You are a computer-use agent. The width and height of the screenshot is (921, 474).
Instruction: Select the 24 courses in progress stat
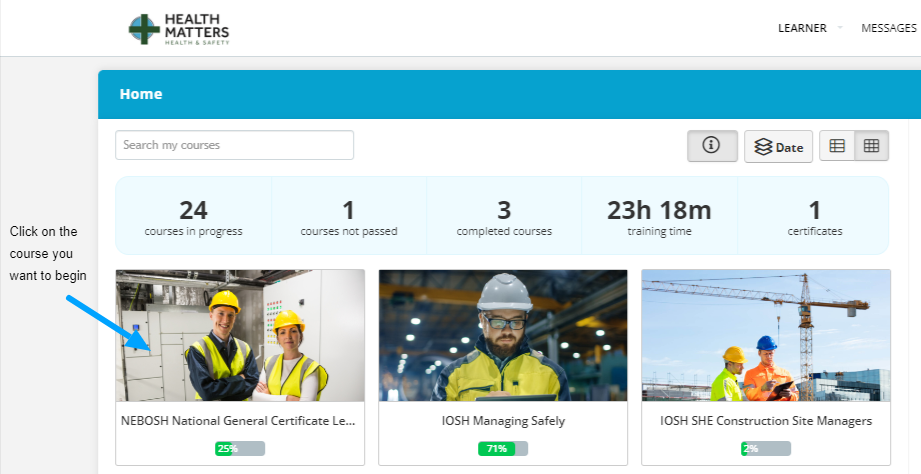193,217
